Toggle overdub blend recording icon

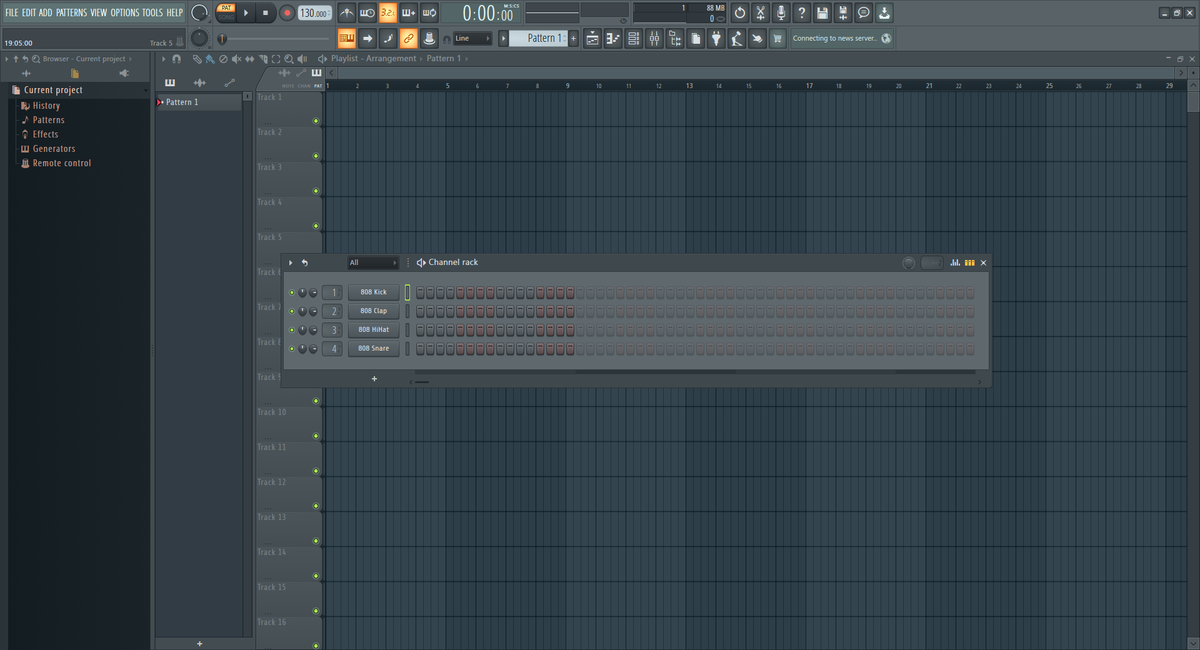pyautogui.click(x=409, y=13)
